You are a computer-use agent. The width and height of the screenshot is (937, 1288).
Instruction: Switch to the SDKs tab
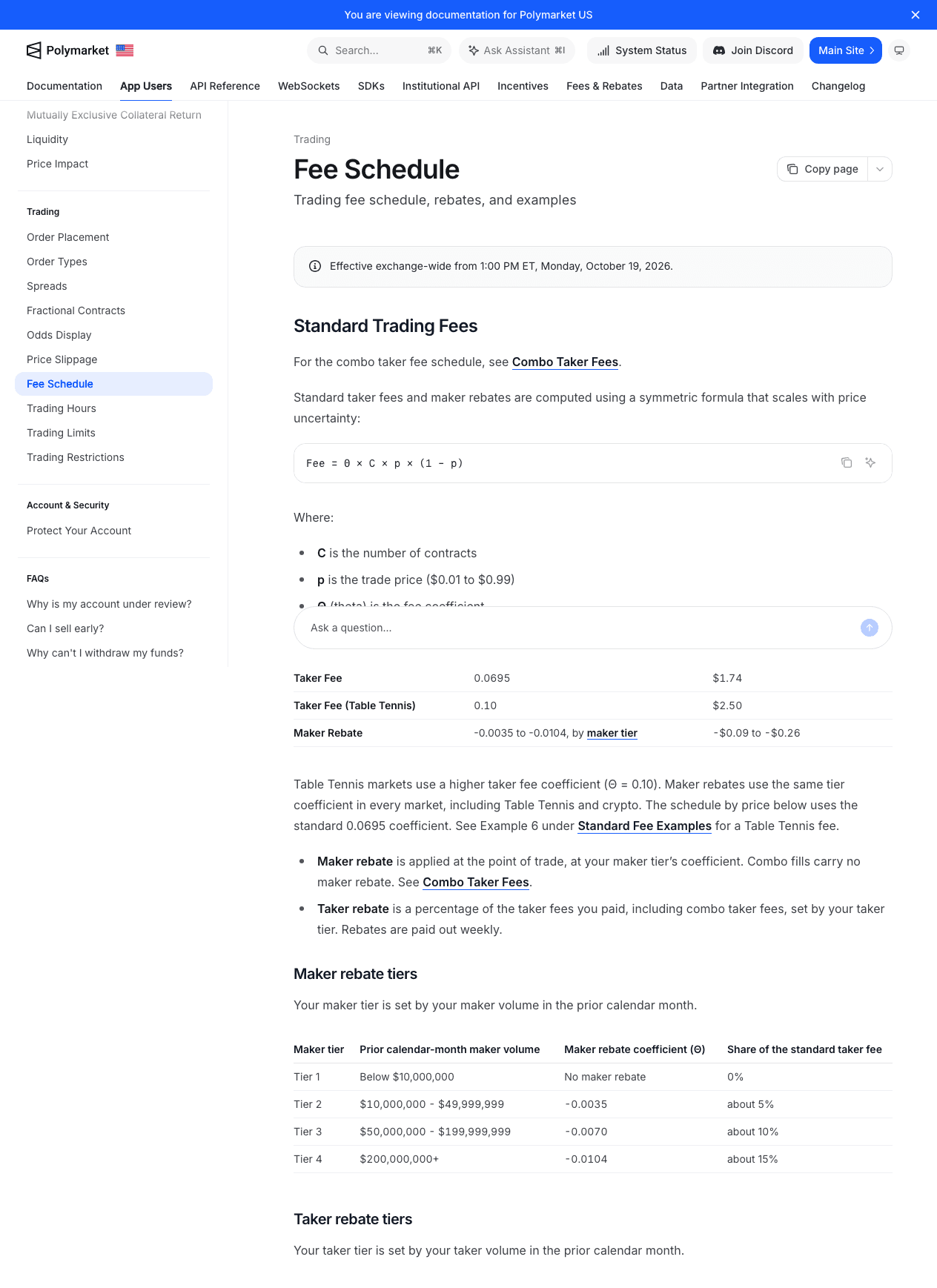coord(371,86)
